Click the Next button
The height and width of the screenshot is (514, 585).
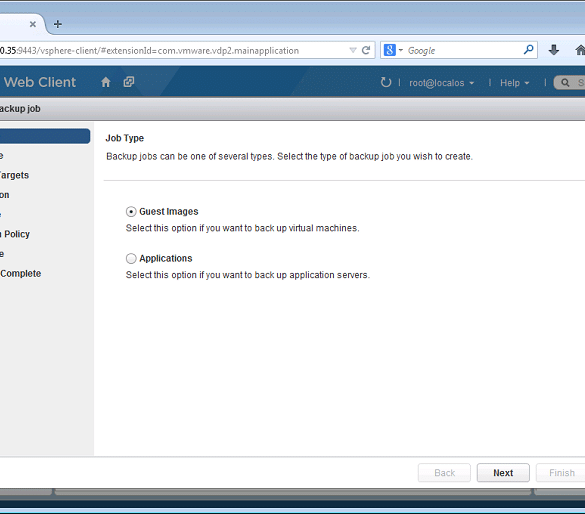503,473
